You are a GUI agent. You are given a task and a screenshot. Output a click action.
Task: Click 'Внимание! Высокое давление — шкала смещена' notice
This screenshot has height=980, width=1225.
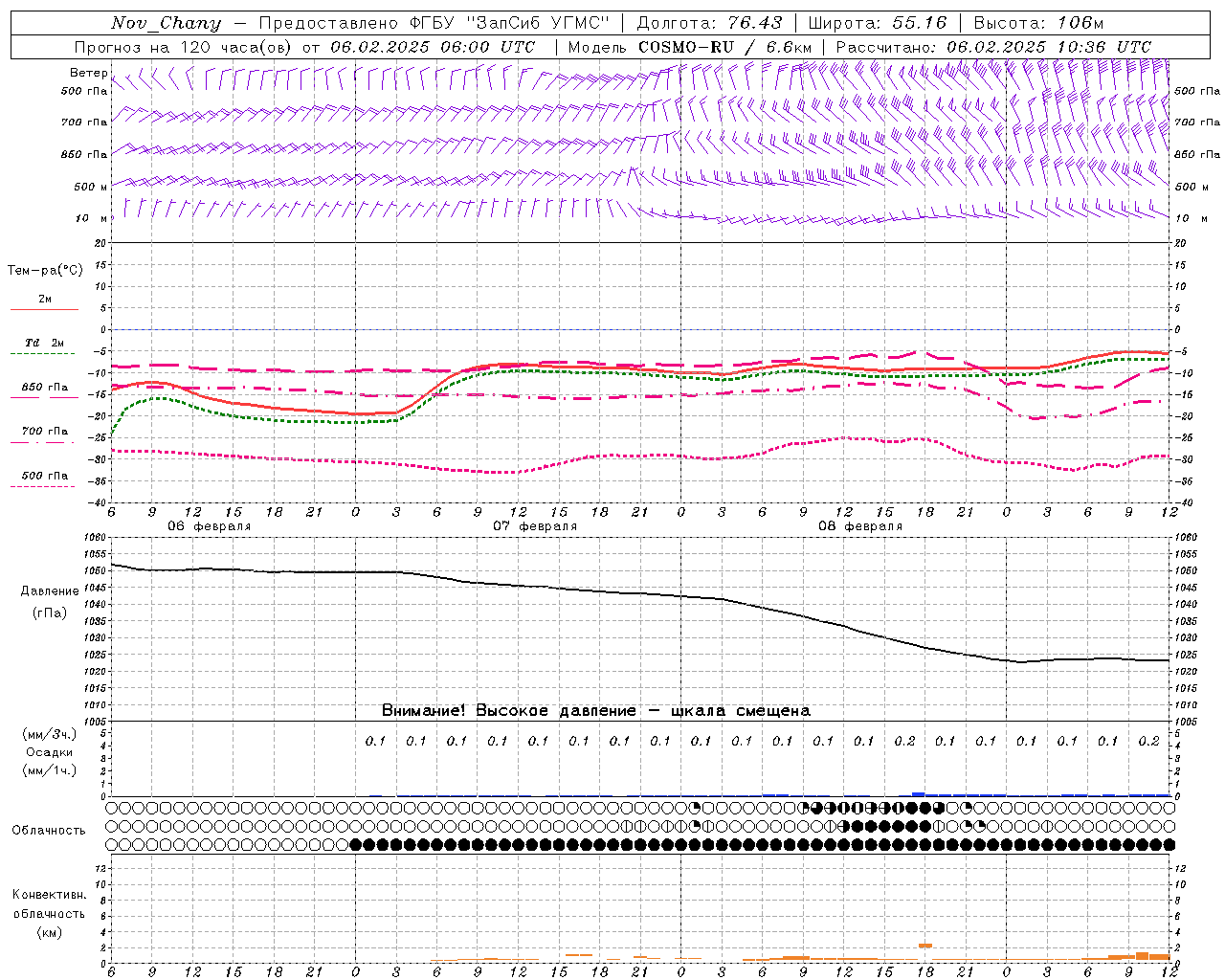[x=596, y=710]
